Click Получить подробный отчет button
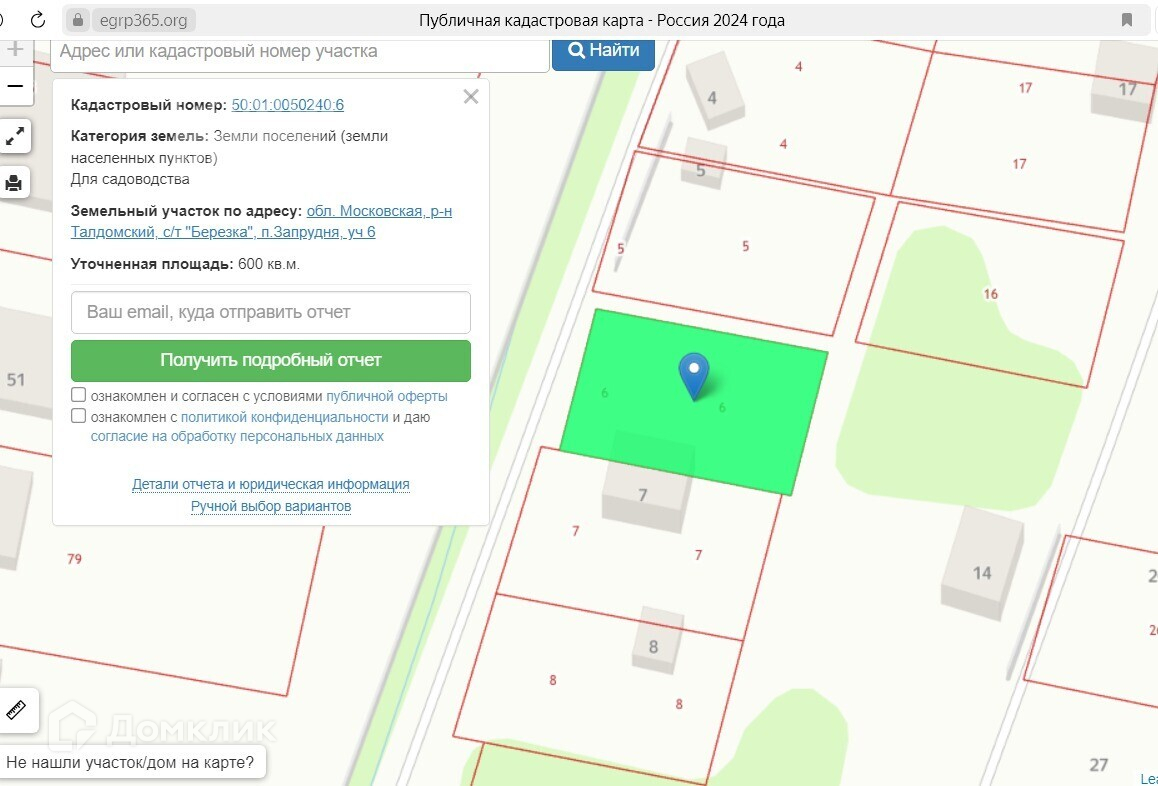This screenshot has width=1158, height=786. tap(271, 360)
